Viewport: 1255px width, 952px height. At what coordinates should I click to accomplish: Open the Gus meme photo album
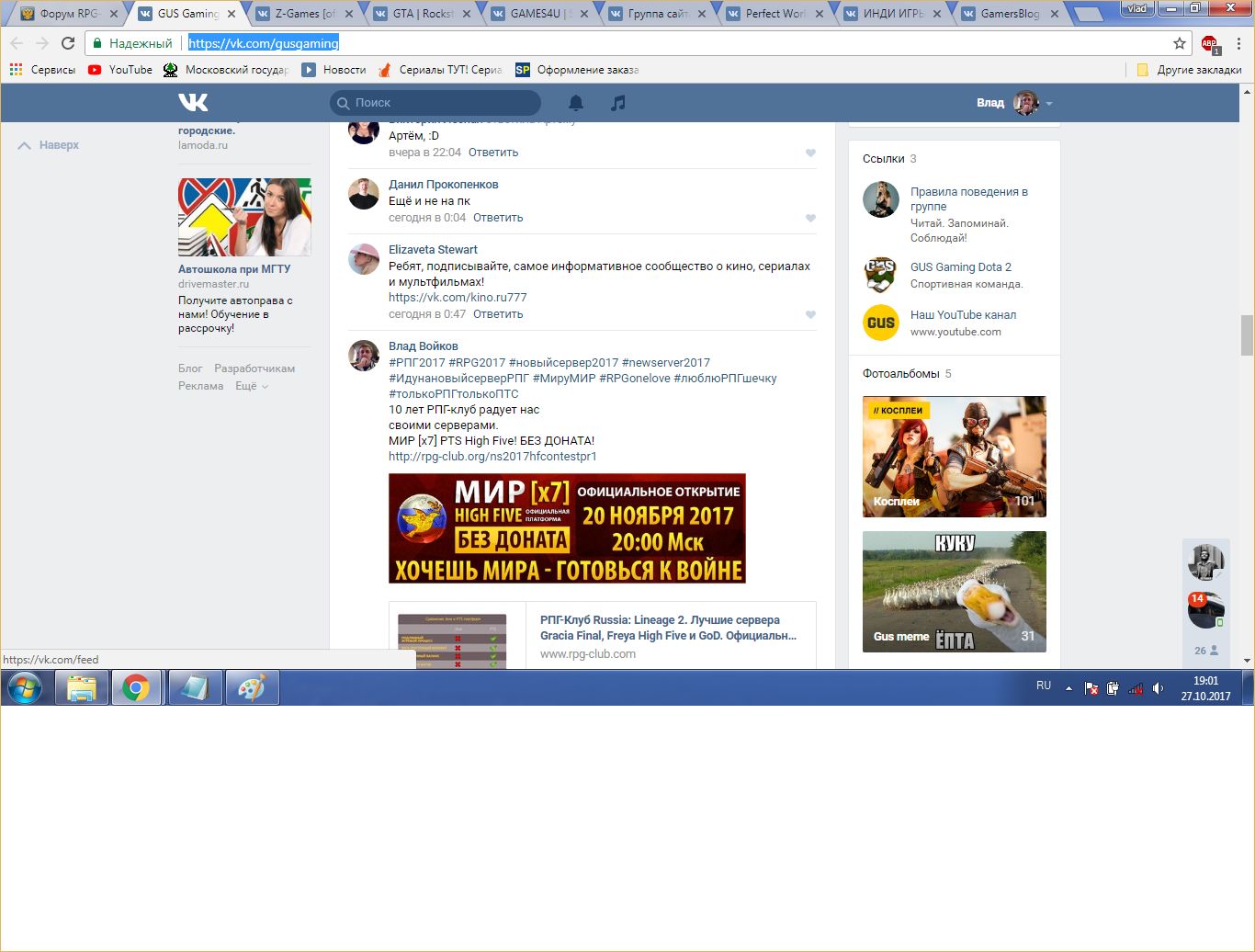[x=955, y=592]
